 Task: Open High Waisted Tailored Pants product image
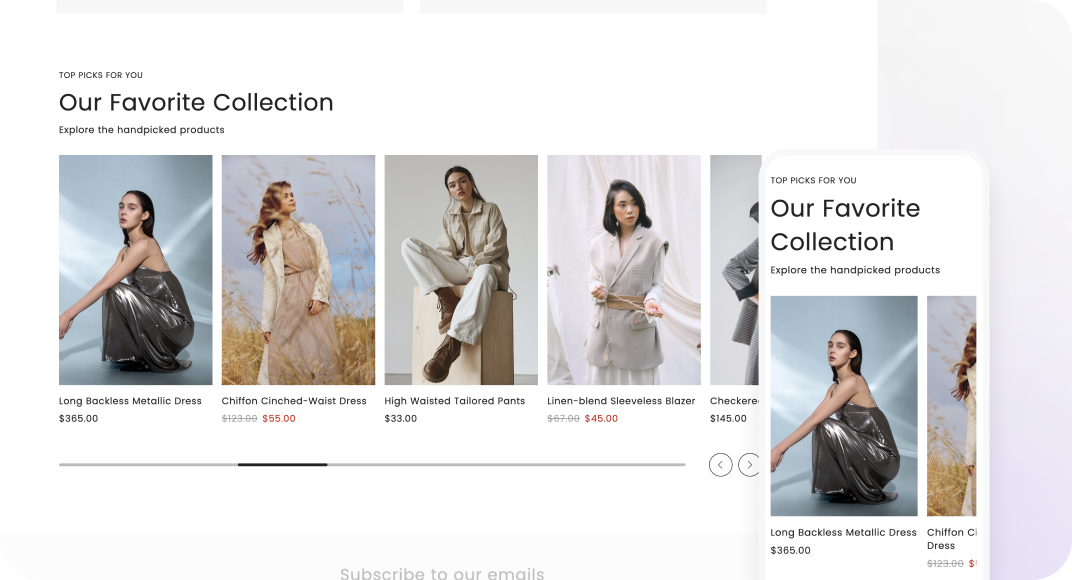(461, 269)
